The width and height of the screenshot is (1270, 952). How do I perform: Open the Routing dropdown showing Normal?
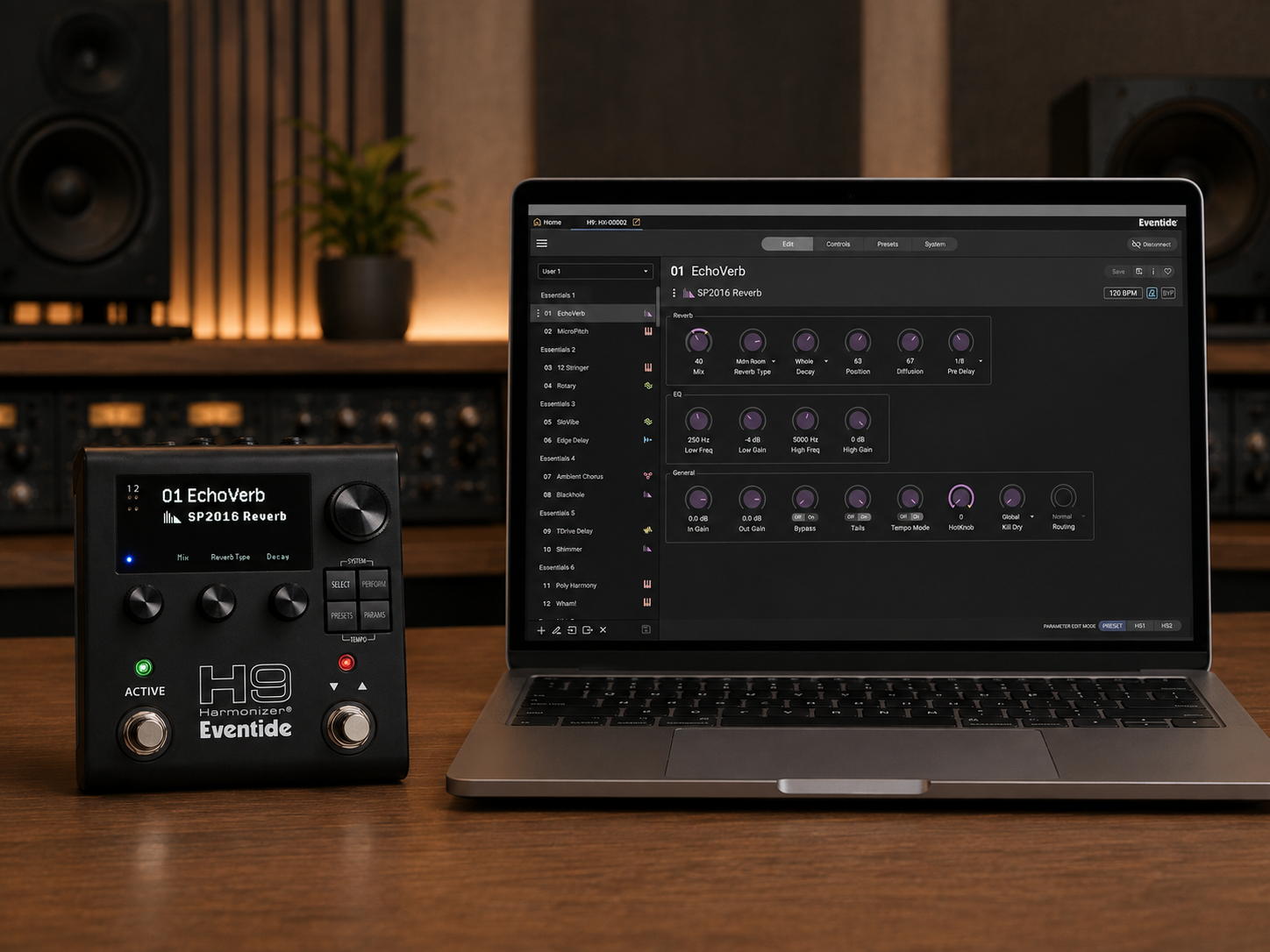click(x=1068, y=517)
